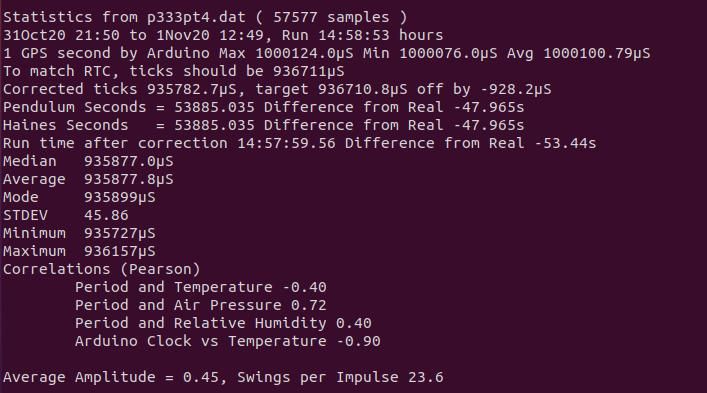This screenshot has width=707, height=393.
Task: Click the Maximum 936157µS value
Action: 119,251
